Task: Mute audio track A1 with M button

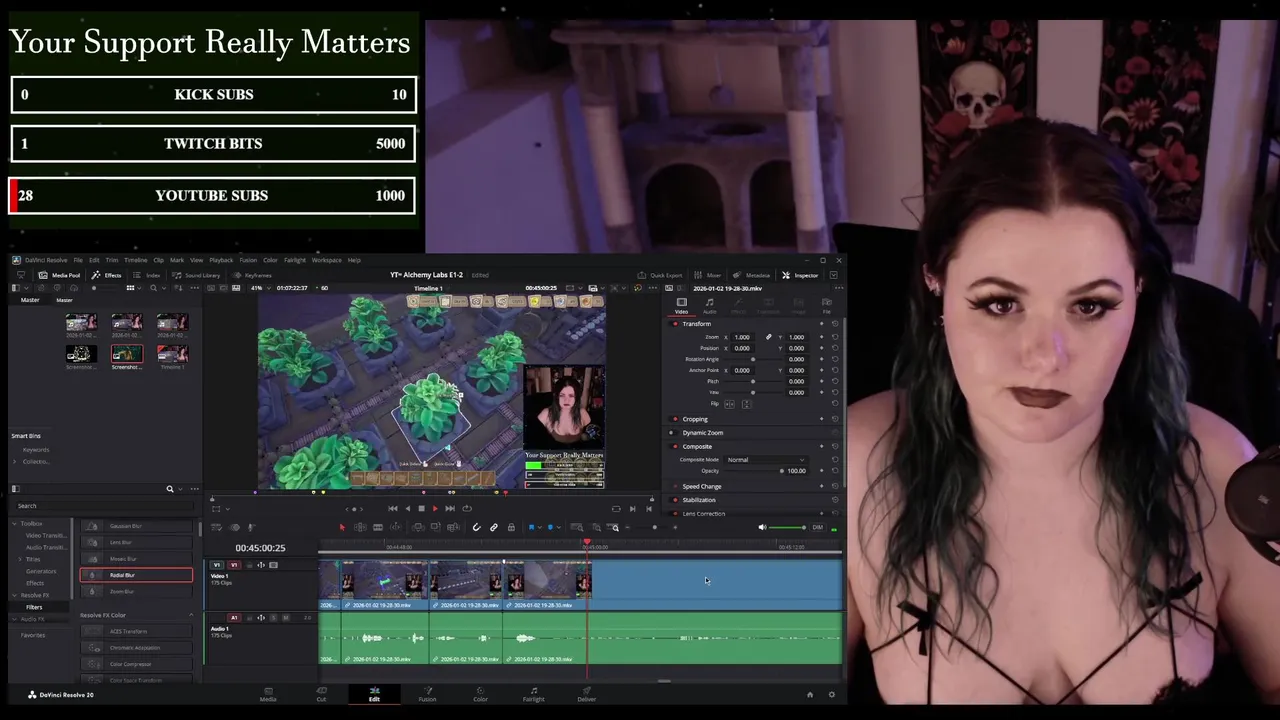Action: tap(286, 618)
